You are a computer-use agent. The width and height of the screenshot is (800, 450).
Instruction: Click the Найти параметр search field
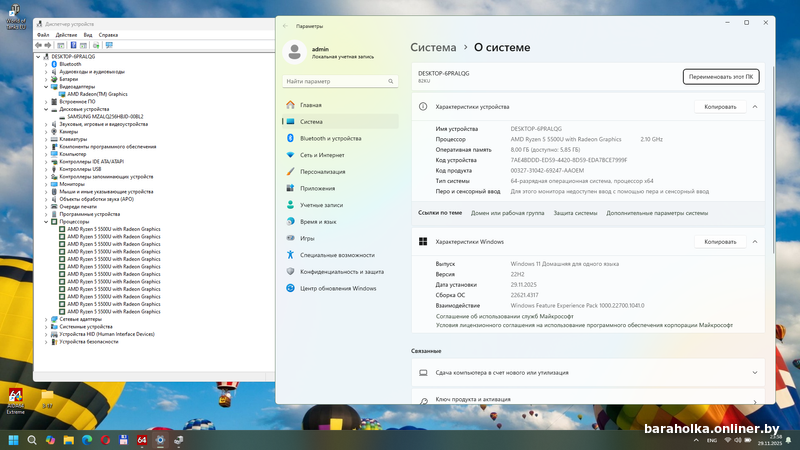[338, 81]
